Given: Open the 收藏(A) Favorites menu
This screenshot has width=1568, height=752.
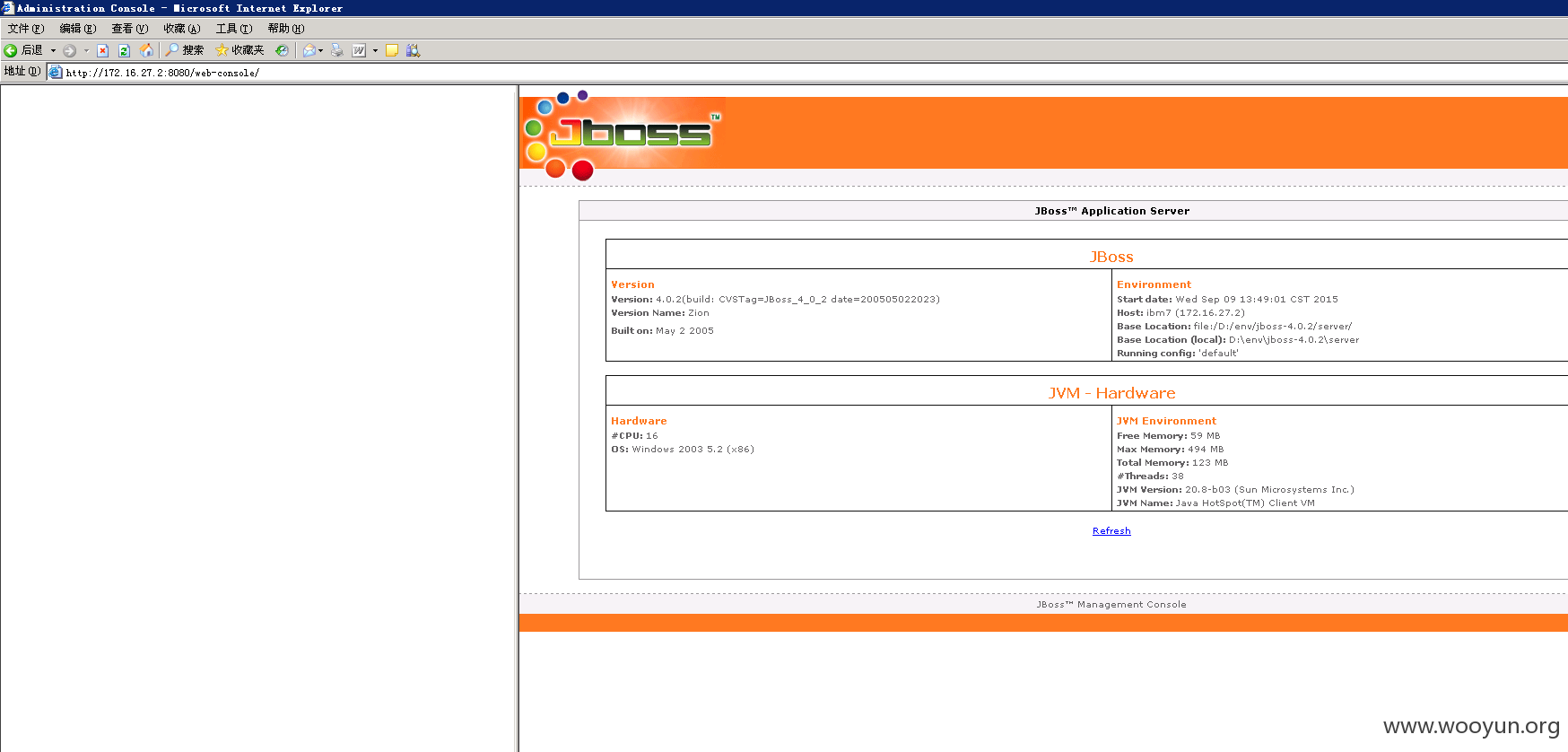Looking at the screenshot, I should point(182,29).
